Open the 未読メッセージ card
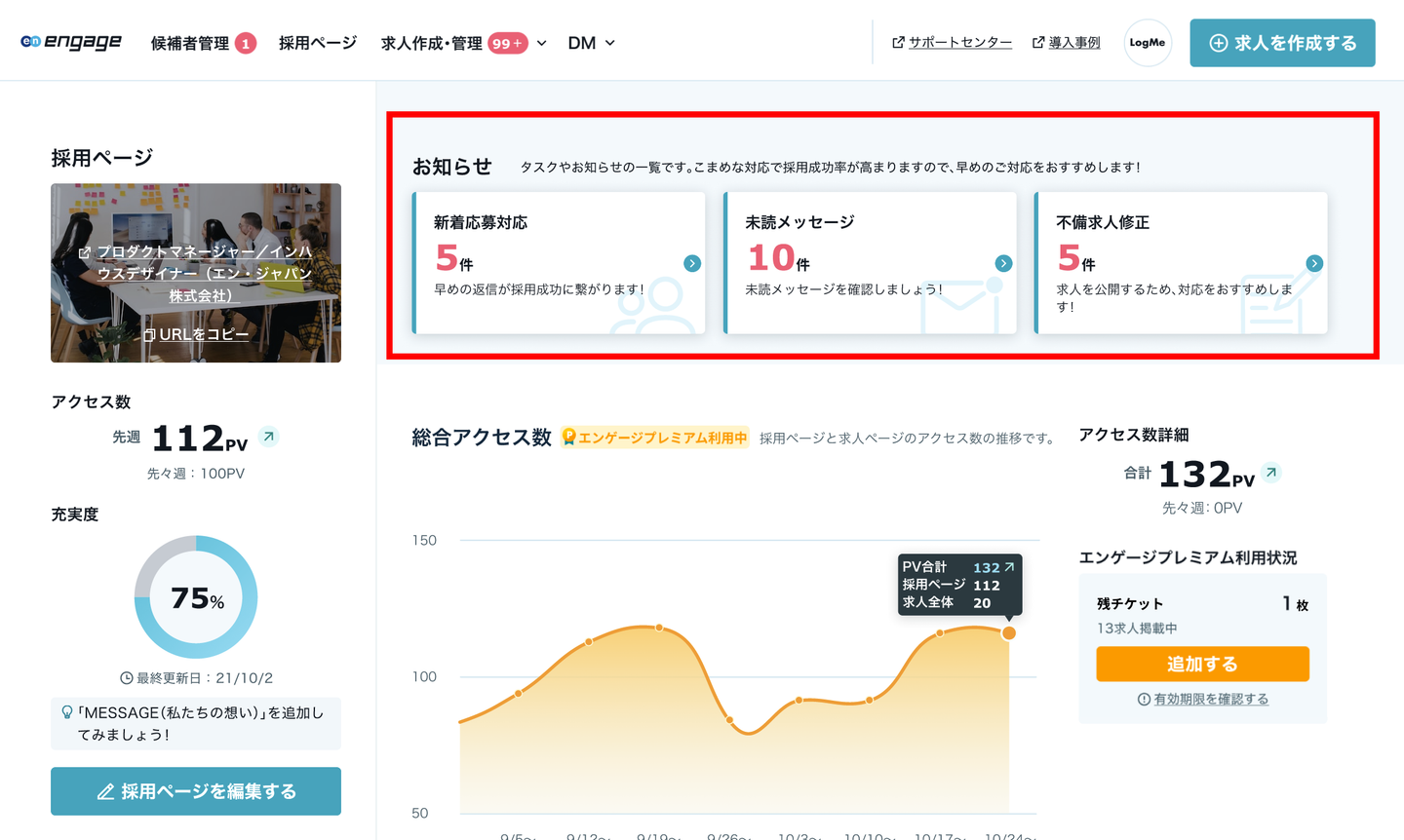The height and width of the screenshot is (840, 1404). [x=870, y=263]
